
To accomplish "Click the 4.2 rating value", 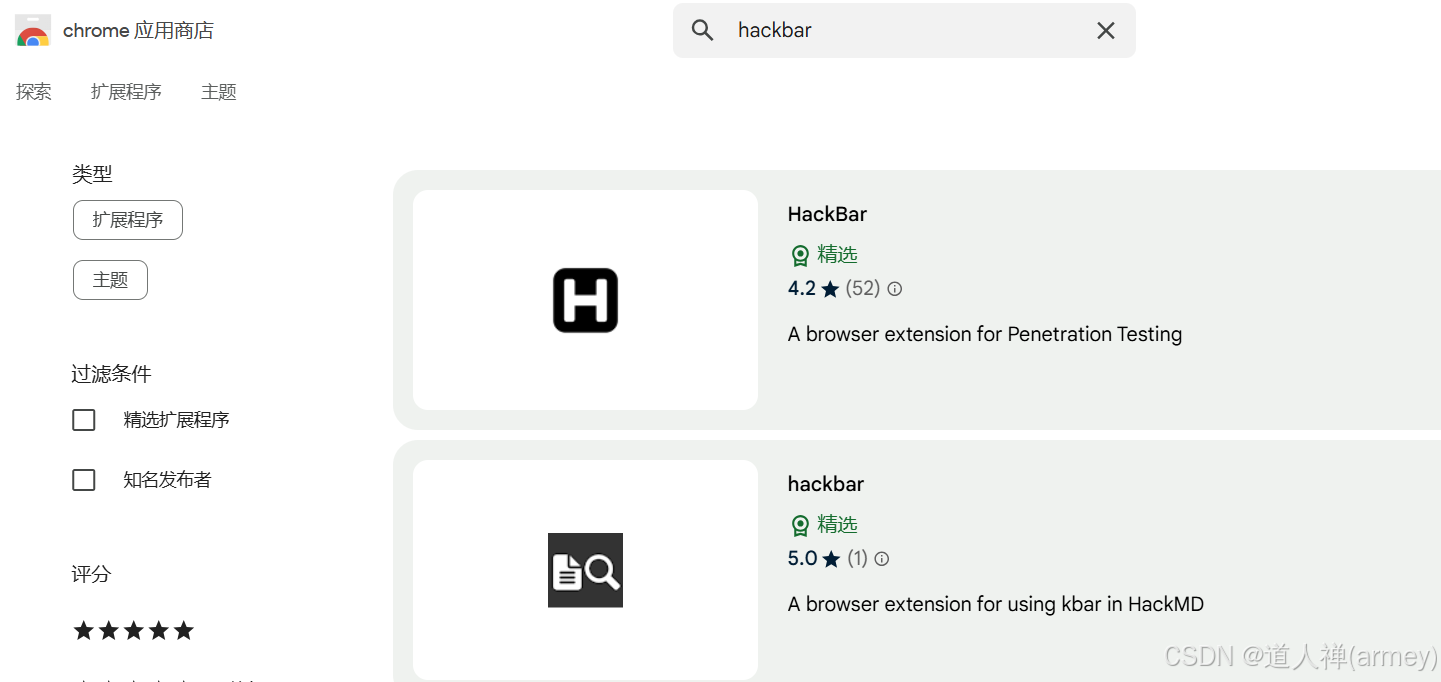I will tap(802, 289).
